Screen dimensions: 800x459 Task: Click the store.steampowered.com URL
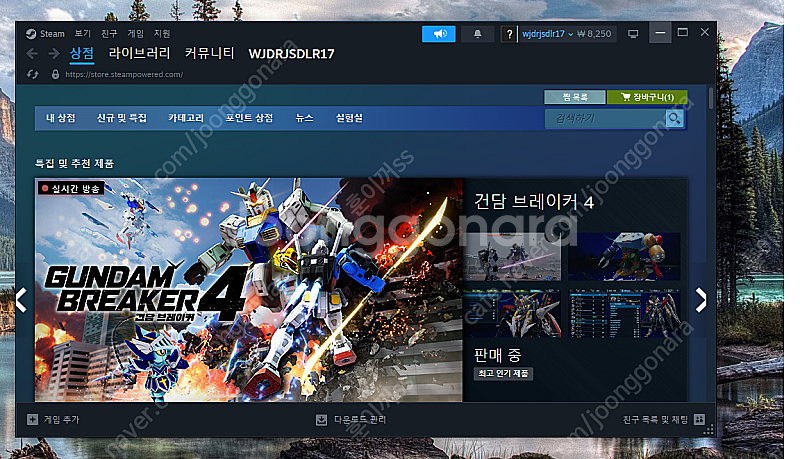(124, 74)
